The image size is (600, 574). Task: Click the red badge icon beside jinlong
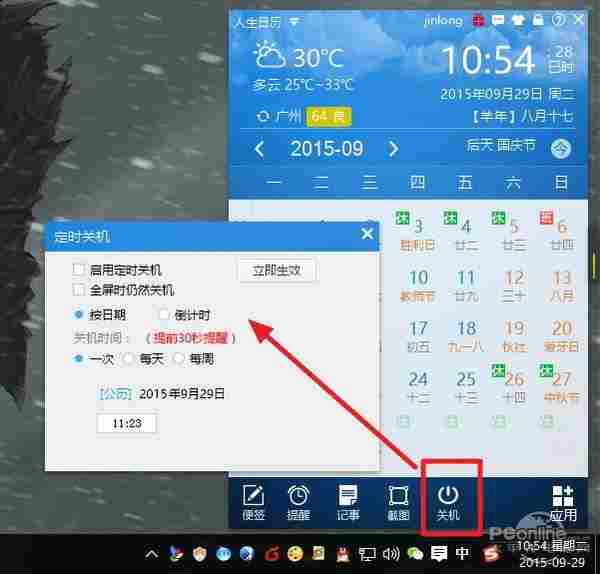coord(477,20)
